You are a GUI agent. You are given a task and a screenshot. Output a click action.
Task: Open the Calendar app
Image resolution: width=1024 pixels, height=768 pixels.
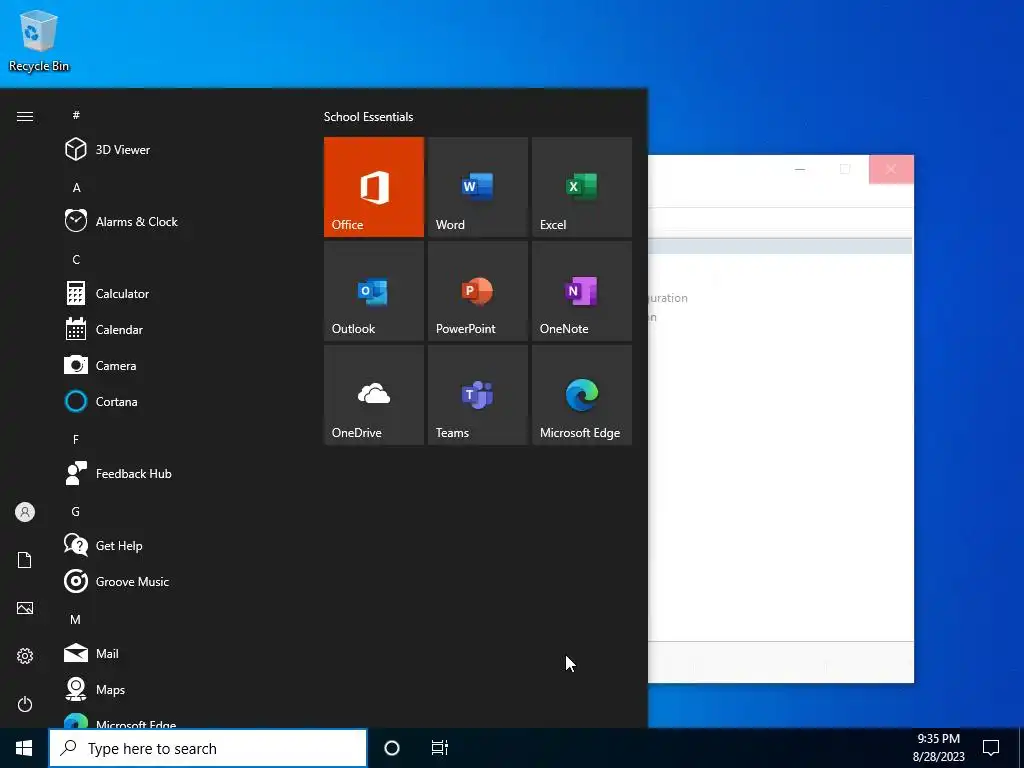pyautogui.click(x=176, y=330)
